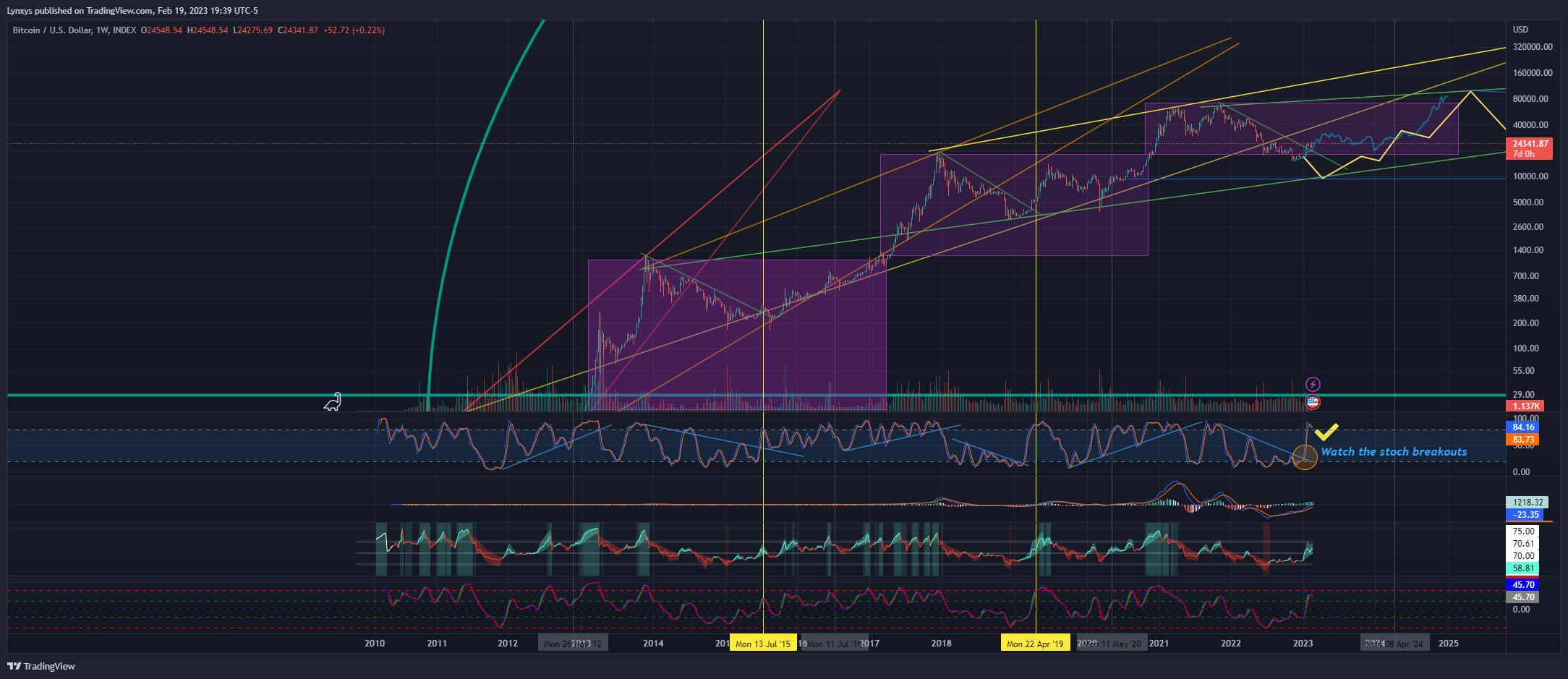Click the gray '11 May '20' date label
Viewport: 1568px width, 679px height.
tap(1112, 644)
